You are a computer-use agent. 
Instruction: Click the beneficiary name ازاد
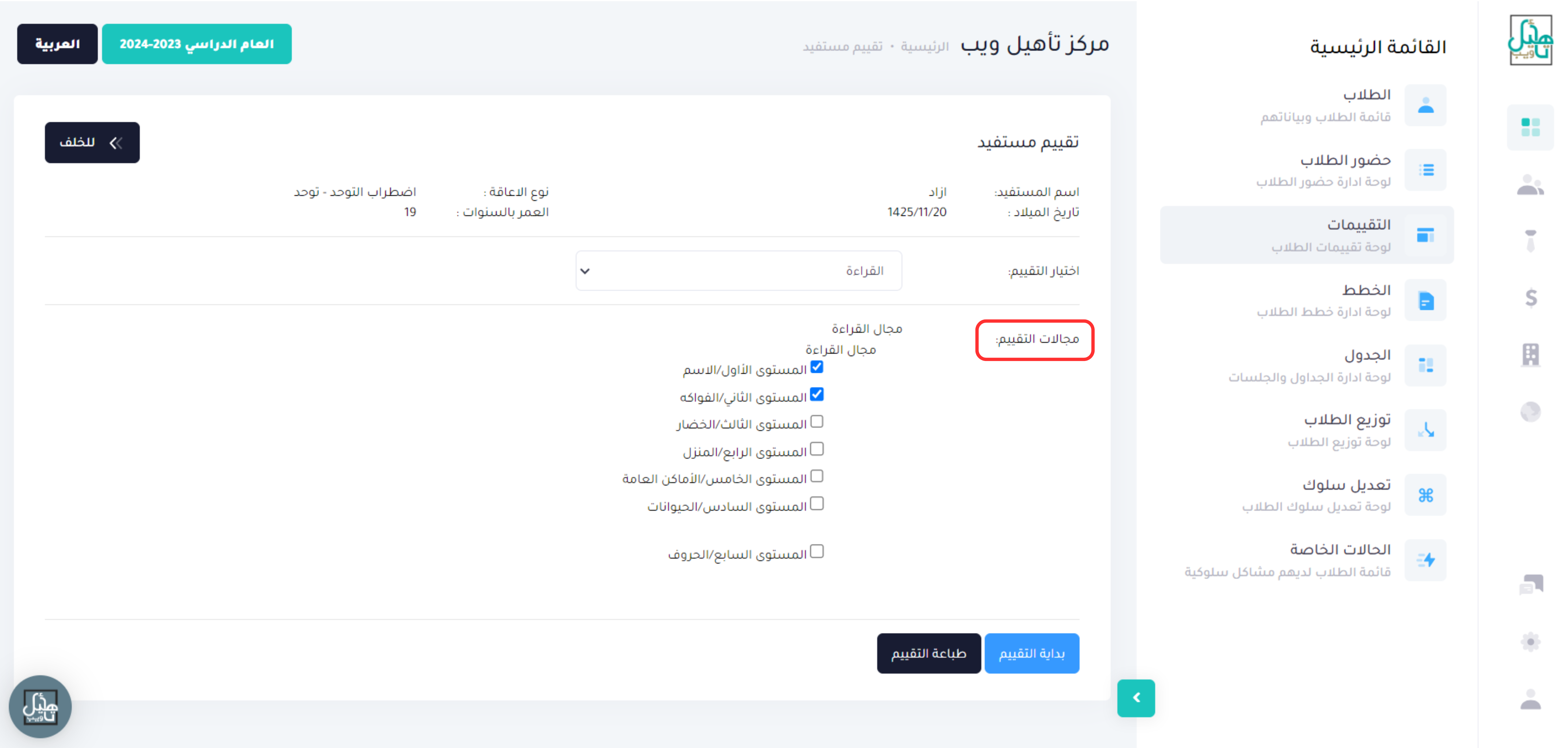click(937, 192)
